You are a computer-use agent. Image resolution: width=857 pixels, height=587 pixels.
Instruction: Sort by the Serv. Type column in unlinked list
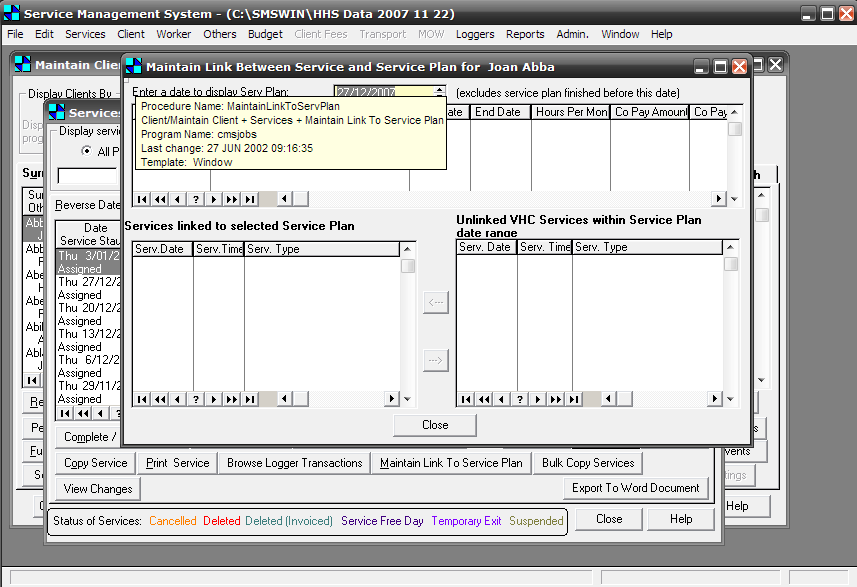(x=645, y=247)
